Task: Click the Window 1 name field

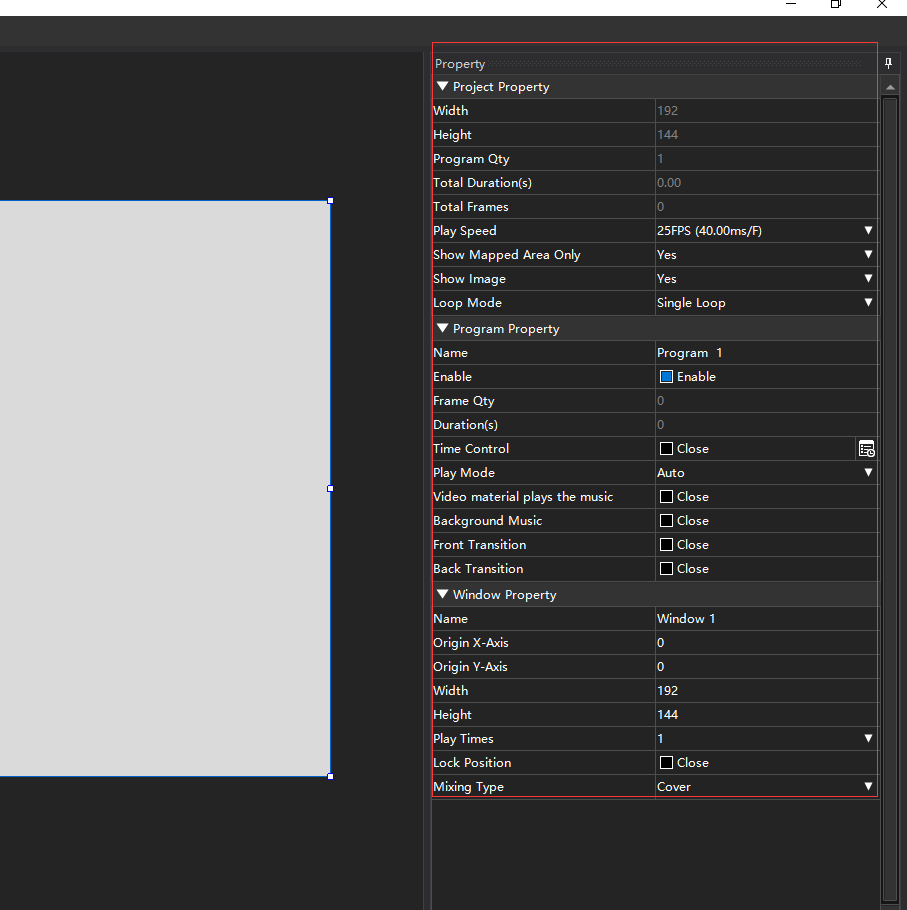Action: pos(766,619)
